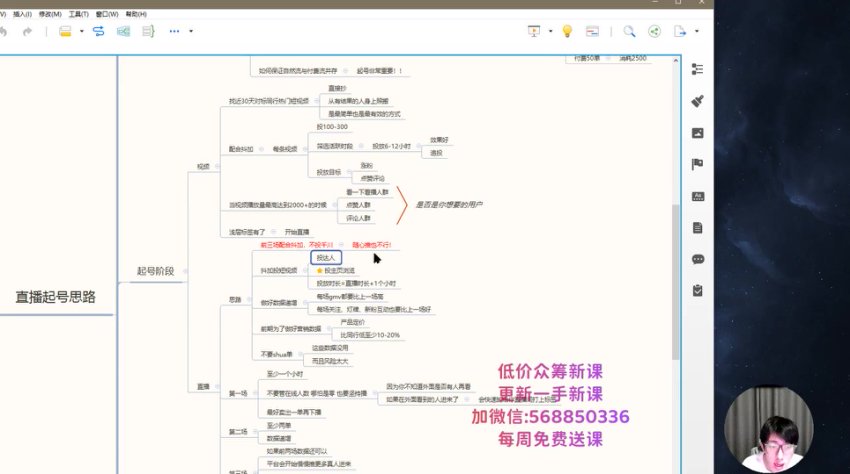Select the 起号阶段 topic node
This screenshot has width=850, height=474.
tap(155, 270)
